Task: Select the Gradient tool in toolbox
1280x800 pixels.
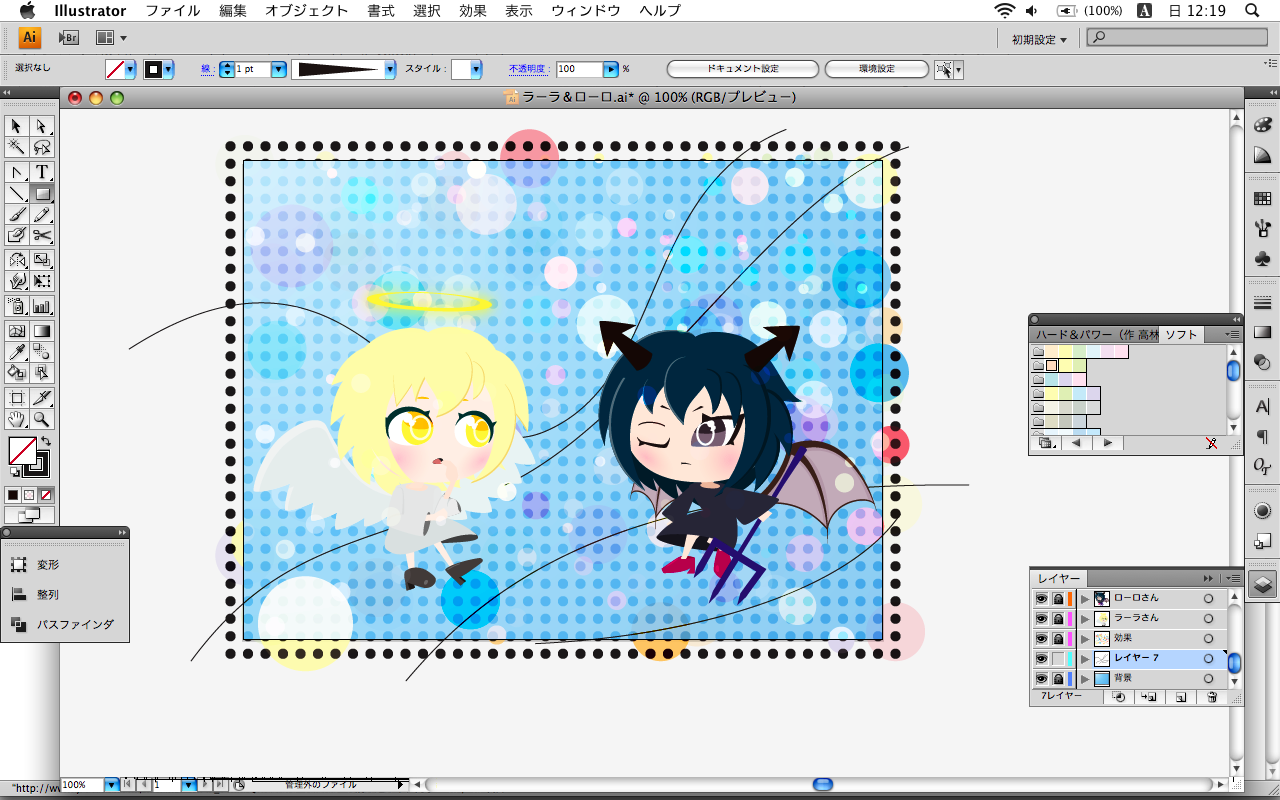Action: pyautogui.click(x=42, y=331)
